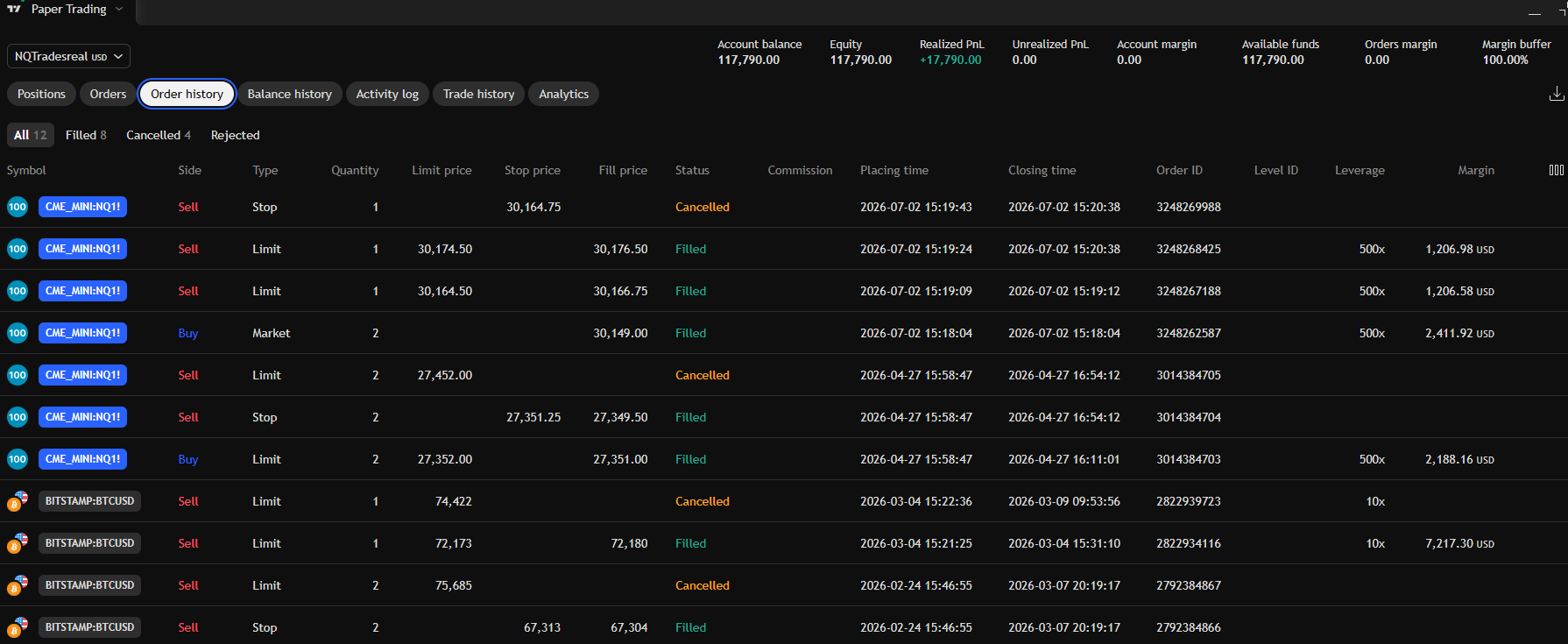Click Nasdaq 100 icon in order 3014384703 row
The height and width of the screenshot is (644, 1568).
pos(18,459)
